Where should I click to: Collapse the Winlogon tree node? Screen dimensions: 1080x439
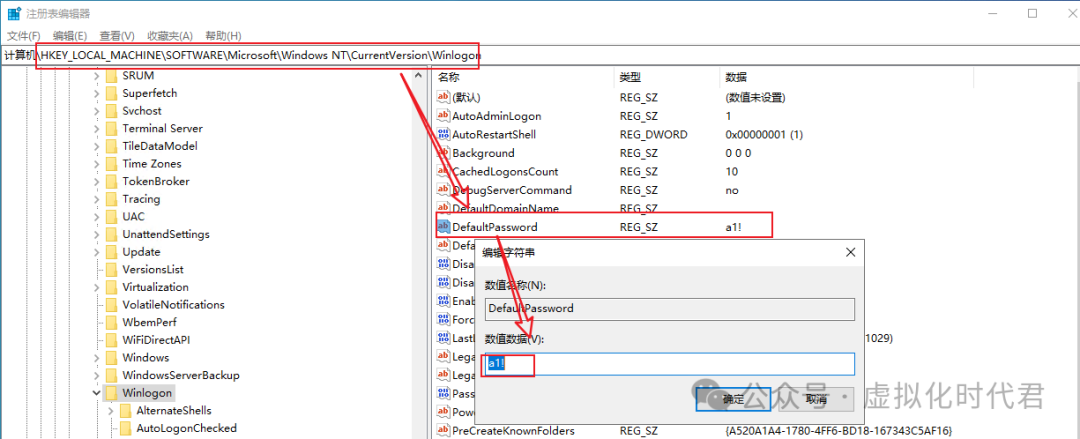click(x=97, y=394)
